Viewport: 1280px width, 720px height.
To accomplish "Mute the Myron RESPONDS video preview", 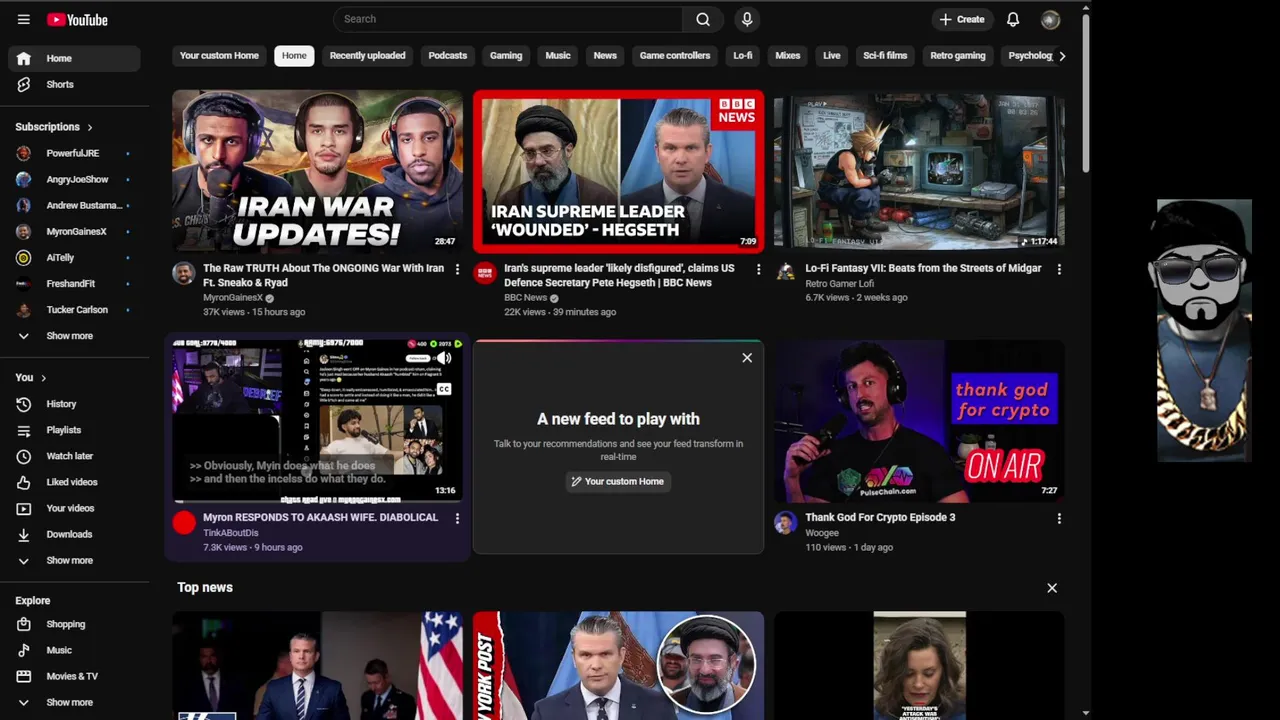I will pos(444,358).
